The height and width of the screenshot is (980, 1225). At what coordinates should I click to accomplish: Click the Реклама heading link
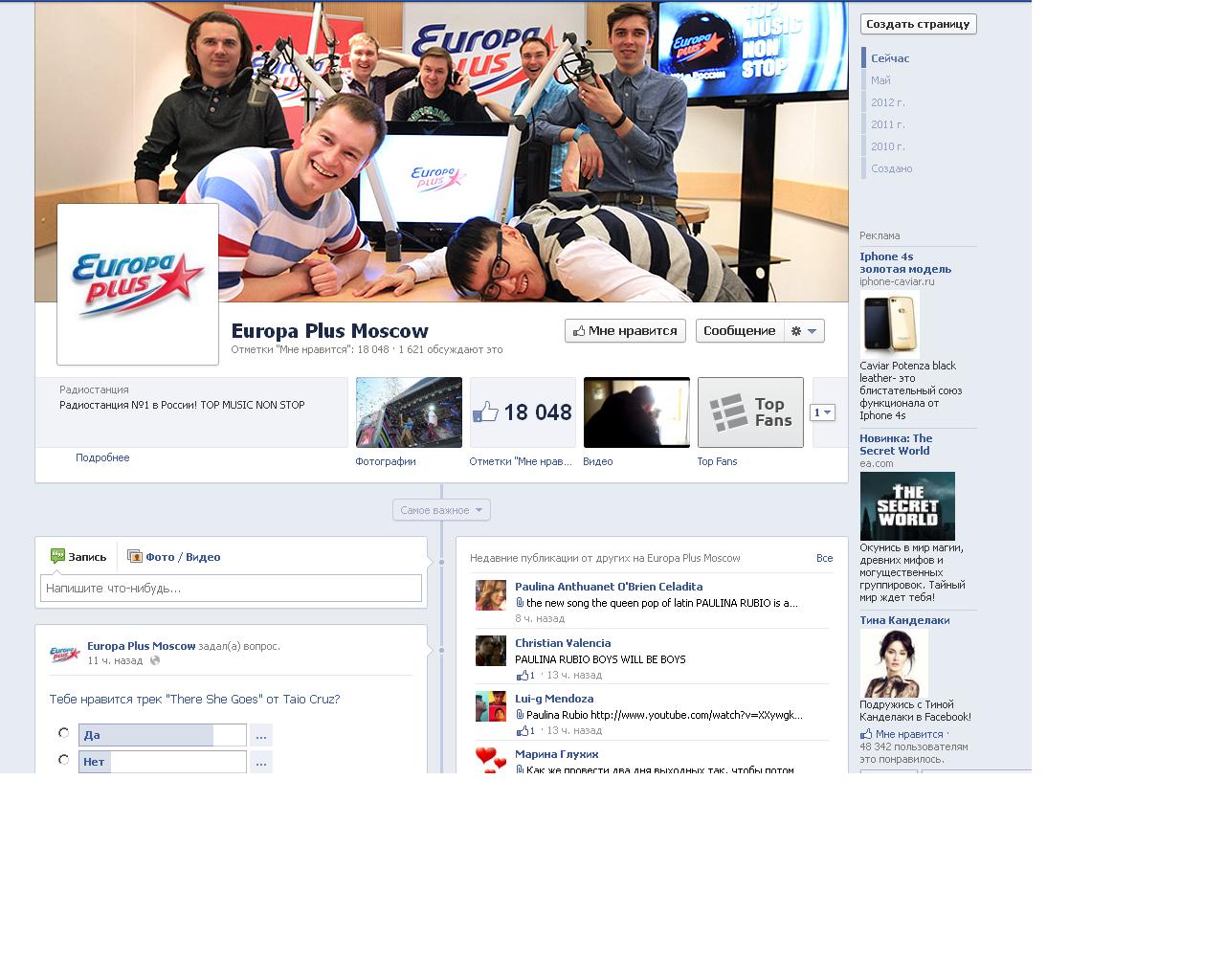pos(880,235)
